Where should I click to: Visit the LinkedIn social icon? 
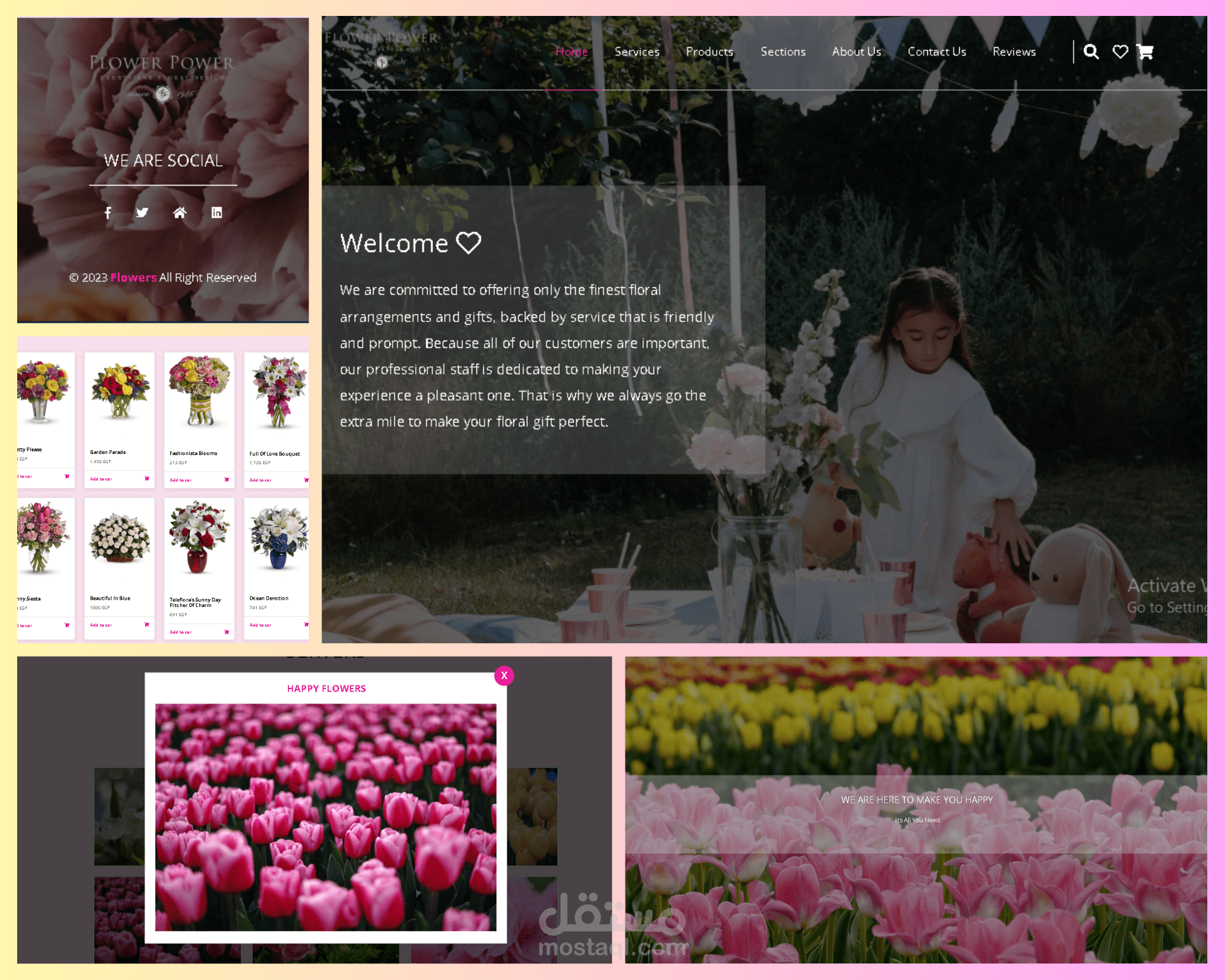tap(217, 213)
